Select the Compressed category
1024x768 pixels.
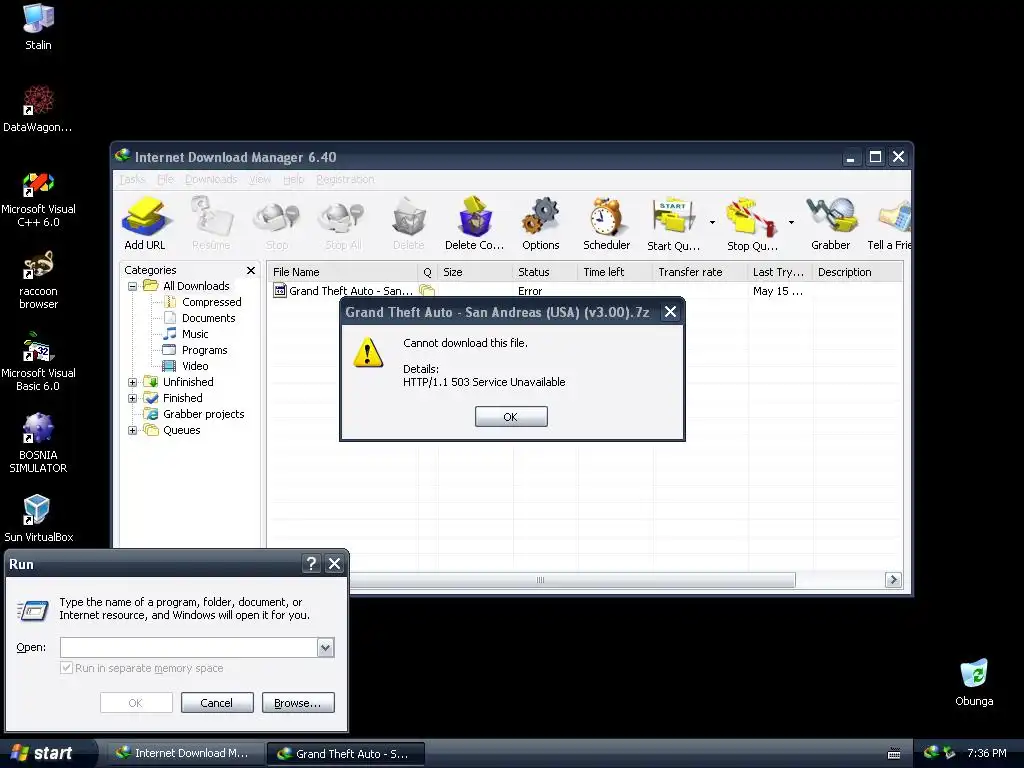point(202,302)
